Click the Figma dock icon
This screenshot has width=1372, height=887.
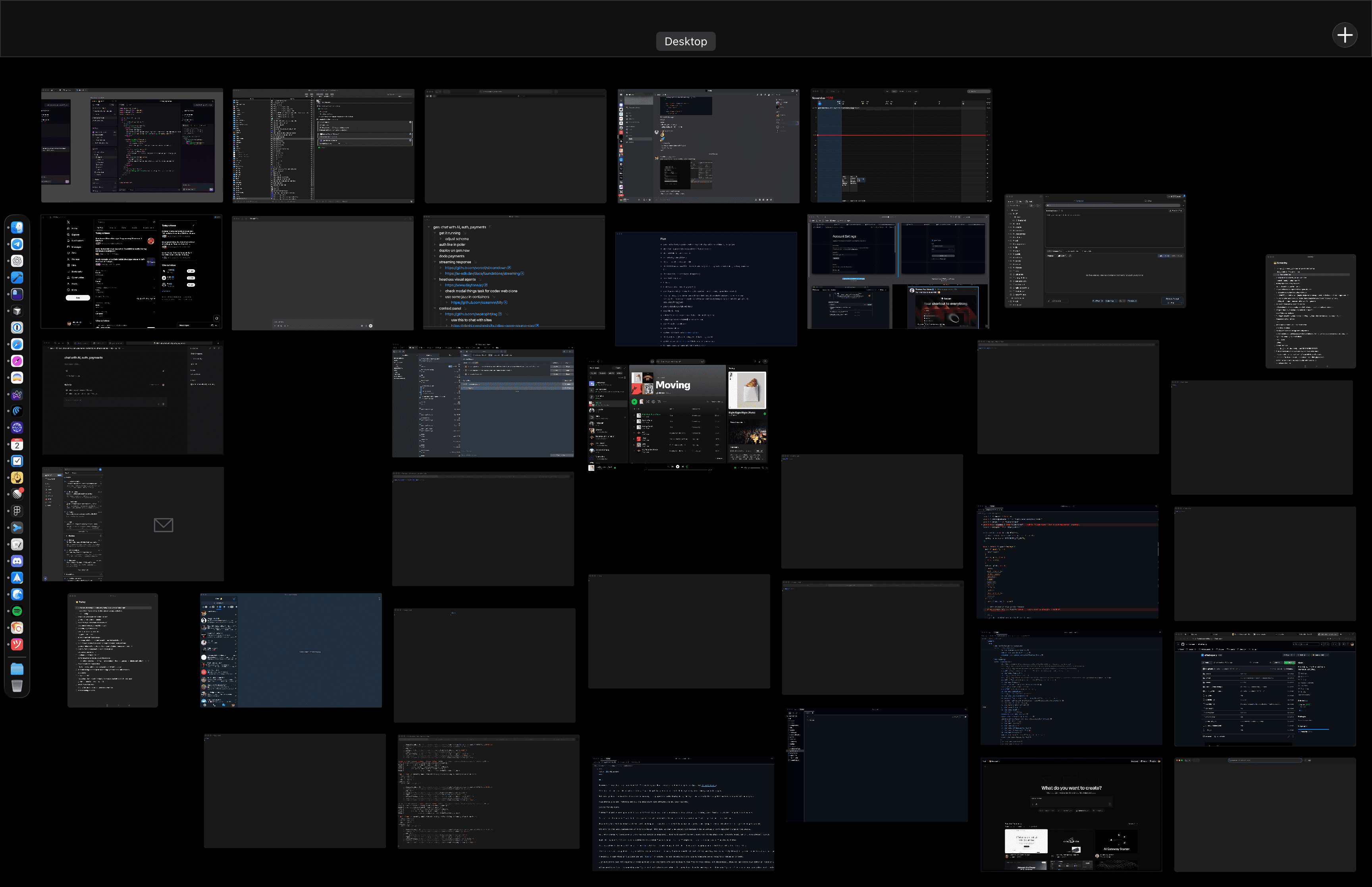click(x=17, y=511)
